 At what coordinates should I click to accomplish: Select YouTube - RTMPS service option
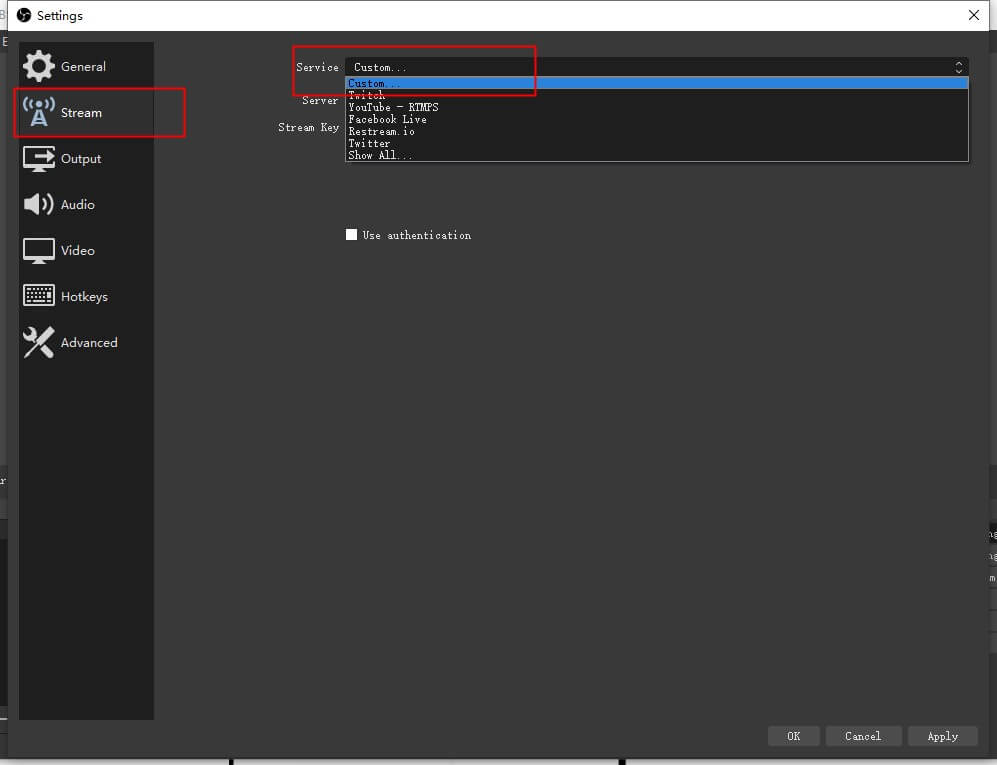tap(656, 107)
